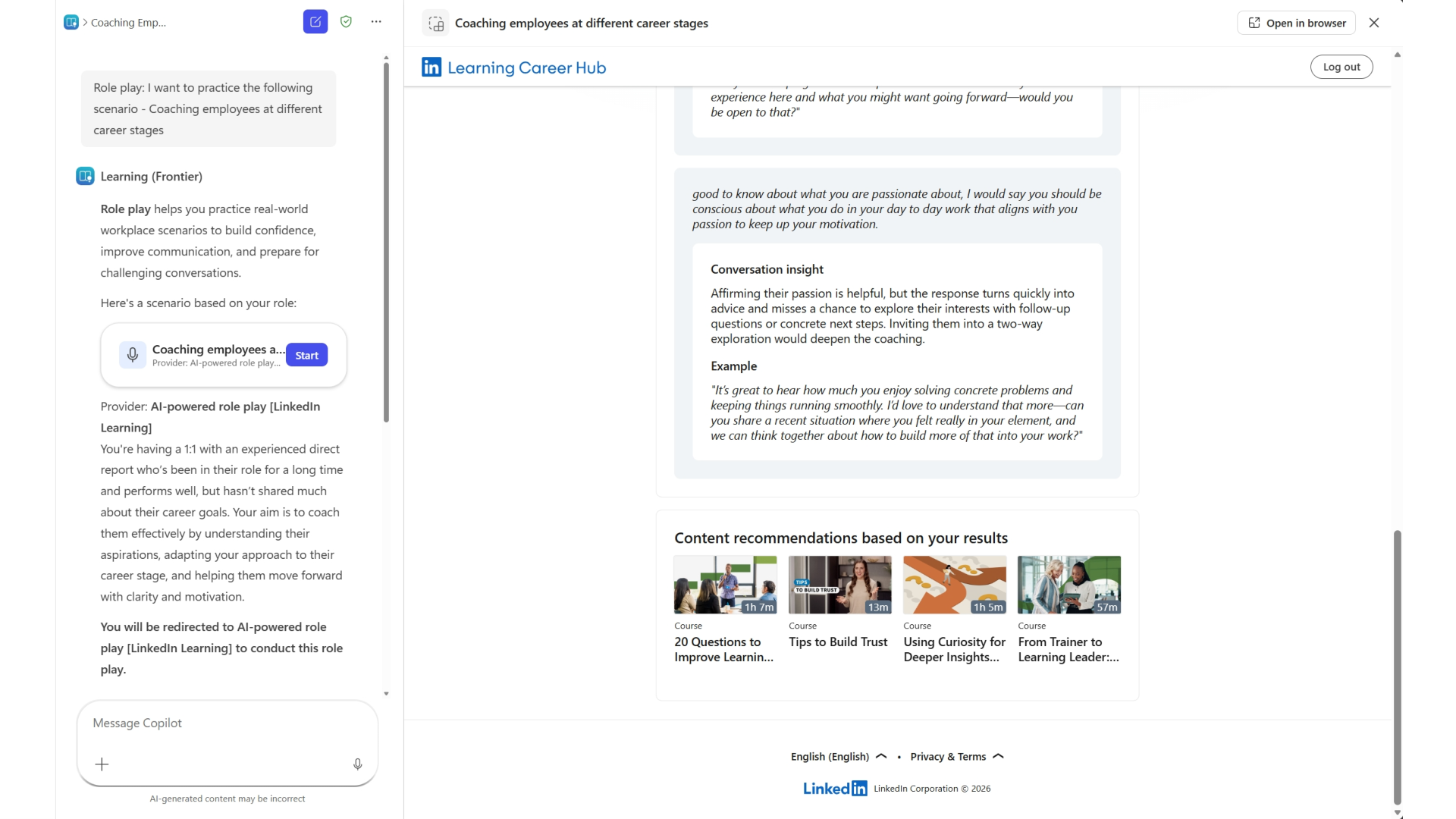This screenshot has height=819, width=1456.
Task: Click Open in browser button
Action: pyautogui.click(x=1297, y=23)
